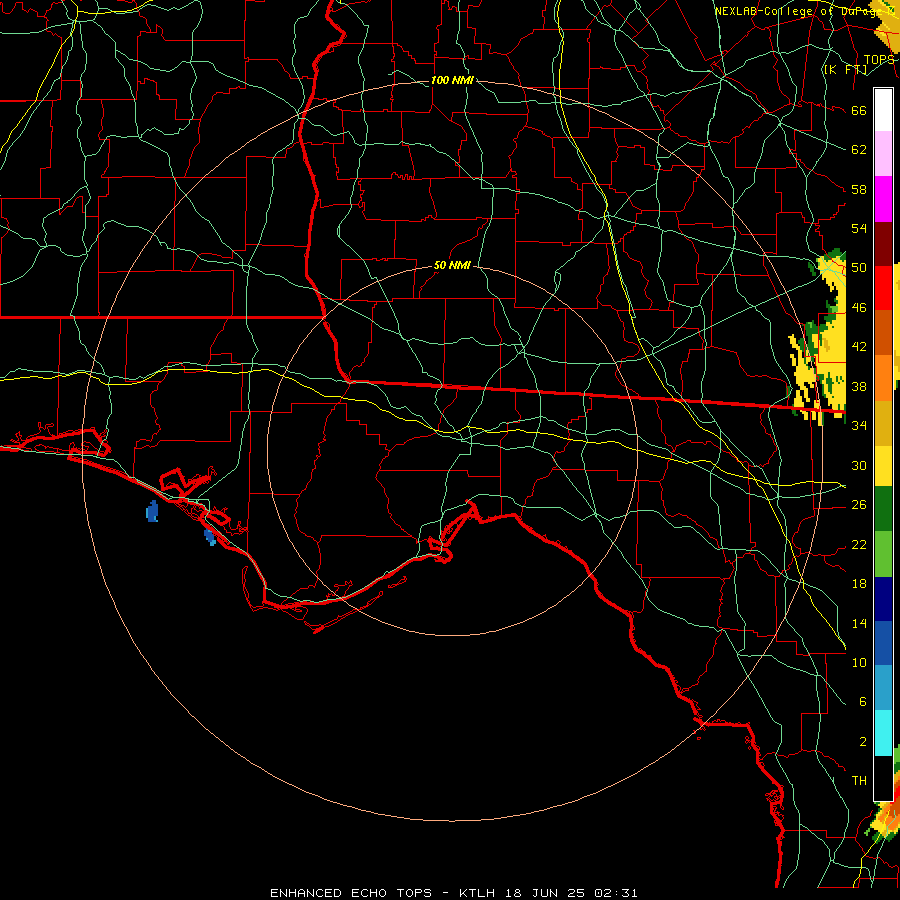Click legend value '18'
Screen dimensions: 900x900
859,584
